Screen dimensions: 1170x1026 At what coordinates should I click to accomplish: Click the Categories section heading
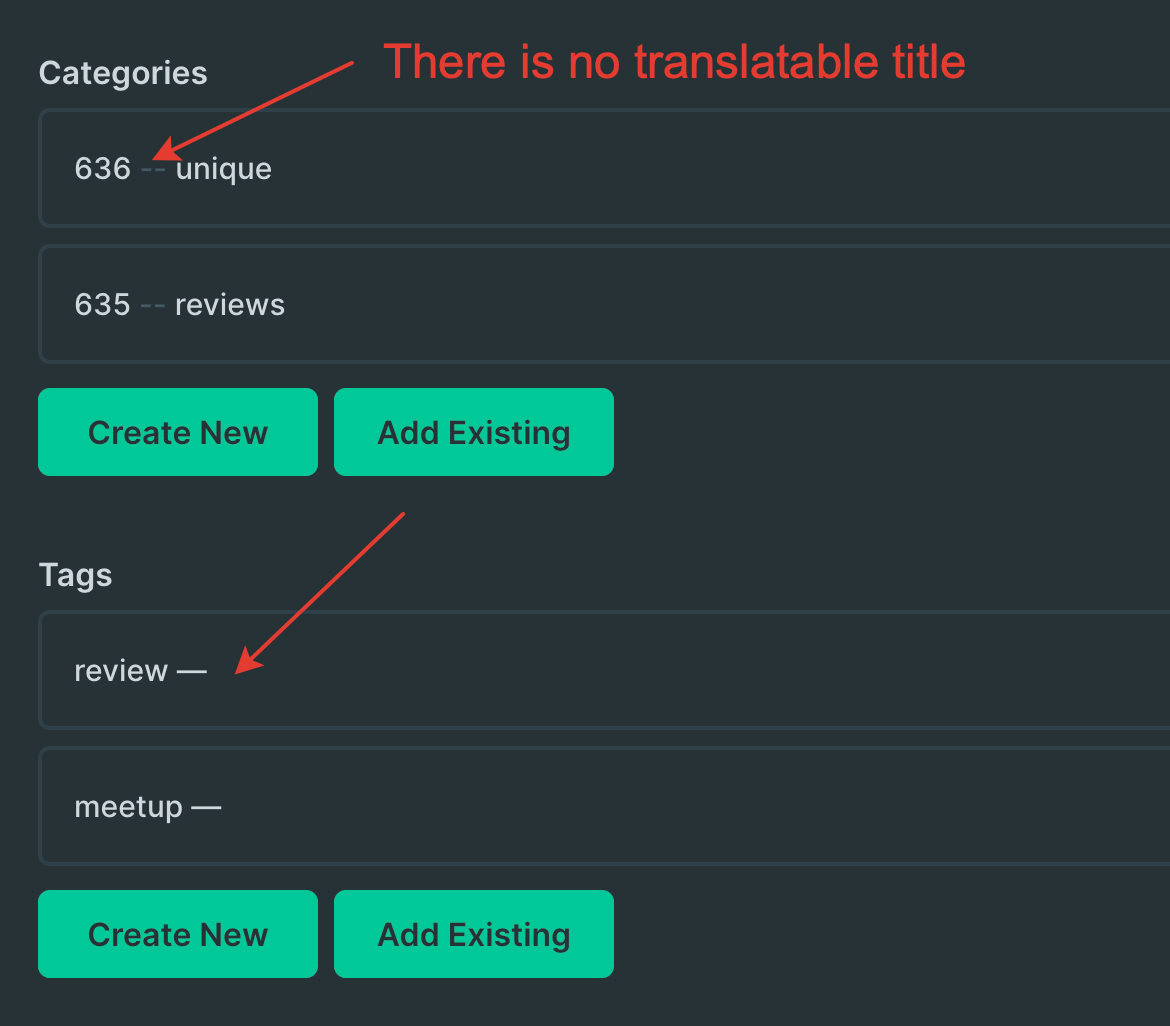point(122,72)
